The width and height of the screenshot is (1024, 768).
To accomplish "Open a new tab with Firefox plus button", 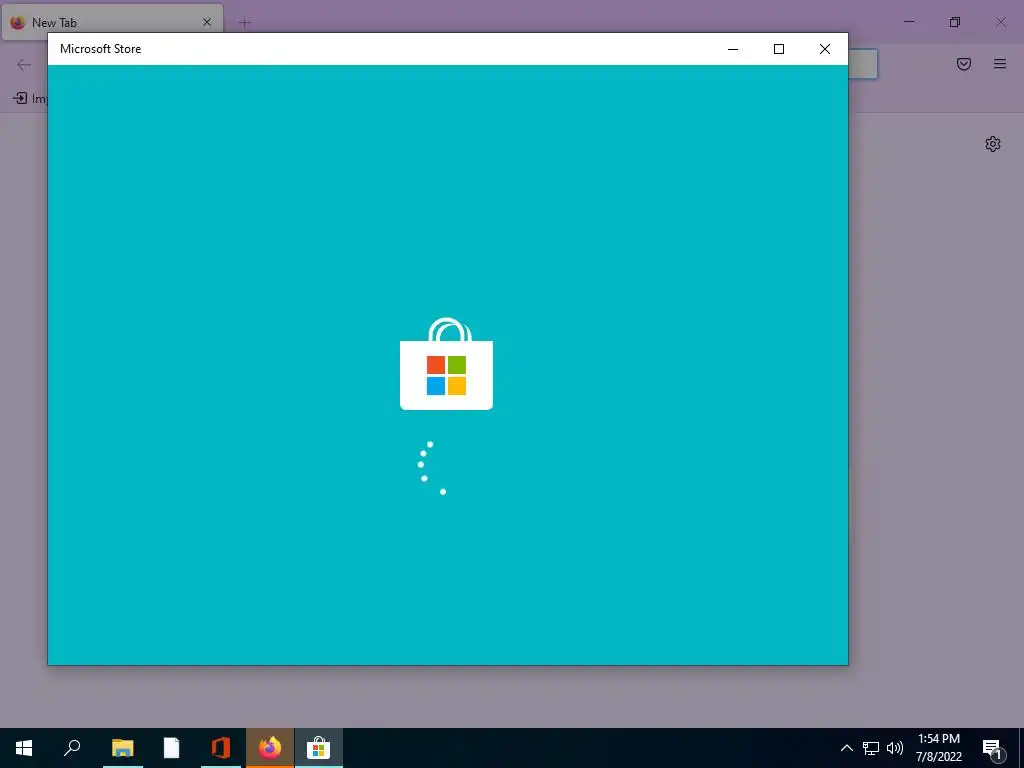I will (x=245, y=22).
